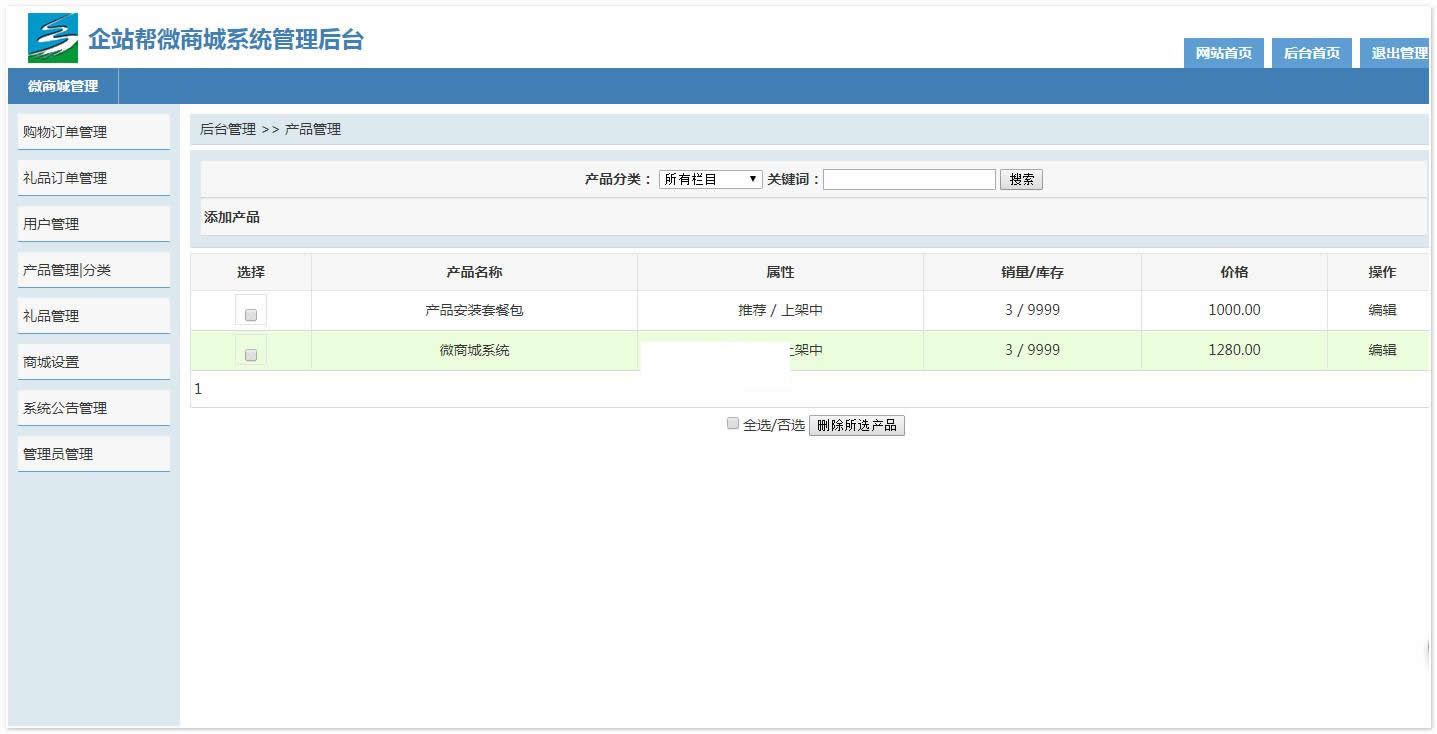Viewport: 1437px width, 734px height.
Task: Navigate to 礼品管理 in sidebar
Action: click(51, 316)
